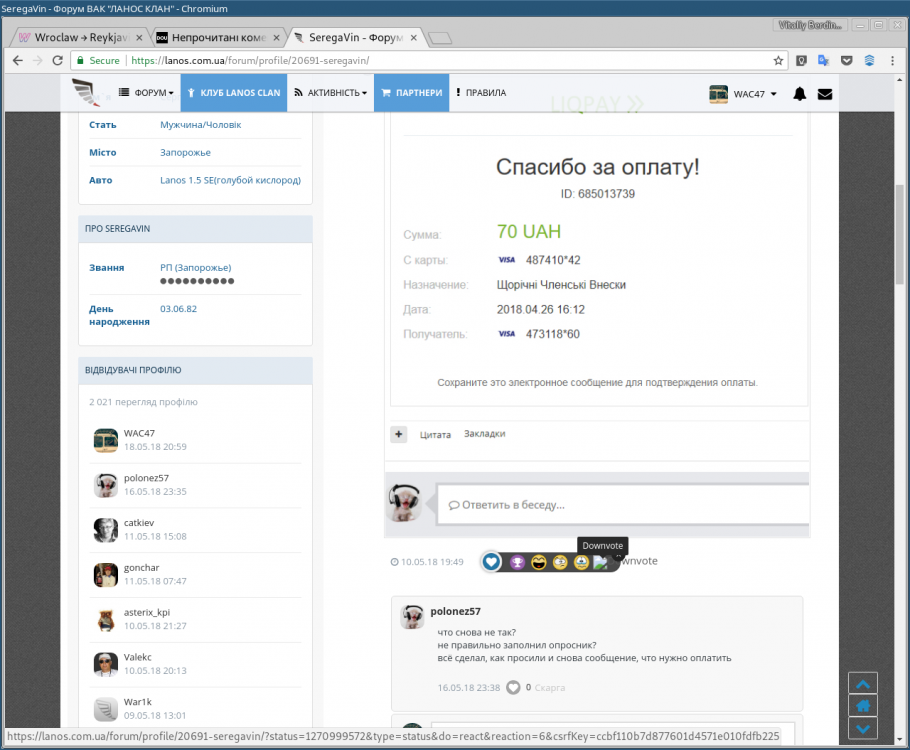Click the reply to conversation input field
Screen dimensions: 910x750
coord(620,505)
